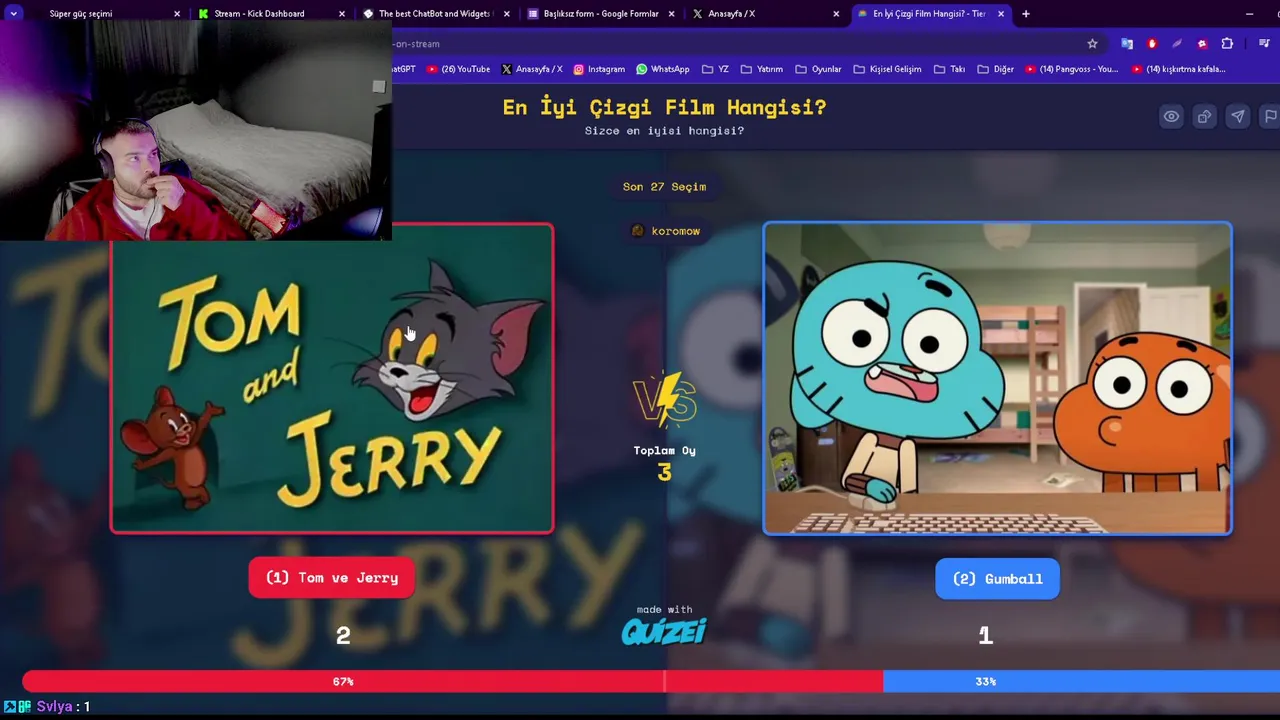Open the red shield extension icon

point(1152,44)
